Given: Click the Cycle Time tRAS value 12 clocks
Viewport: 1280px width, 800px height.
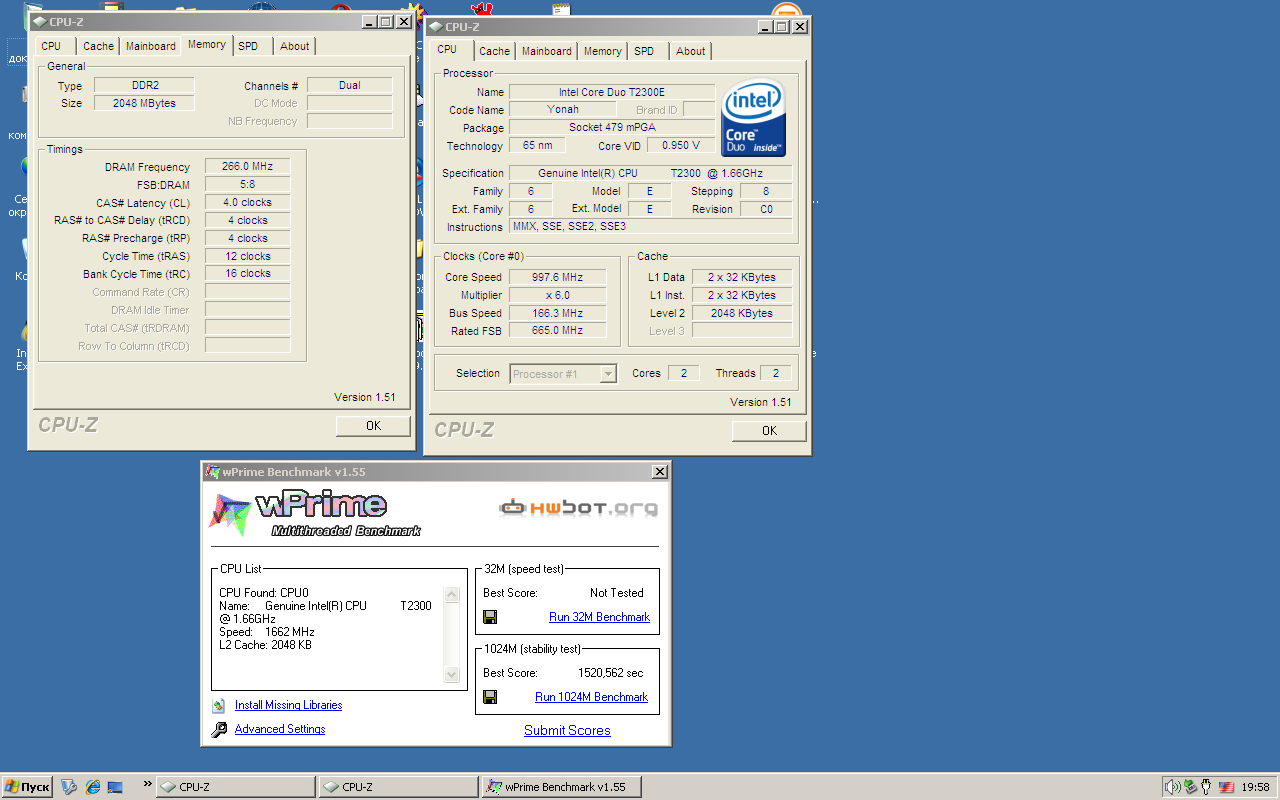Looking at the screenshot, I should pyautogui.click(x=248, y=256).
